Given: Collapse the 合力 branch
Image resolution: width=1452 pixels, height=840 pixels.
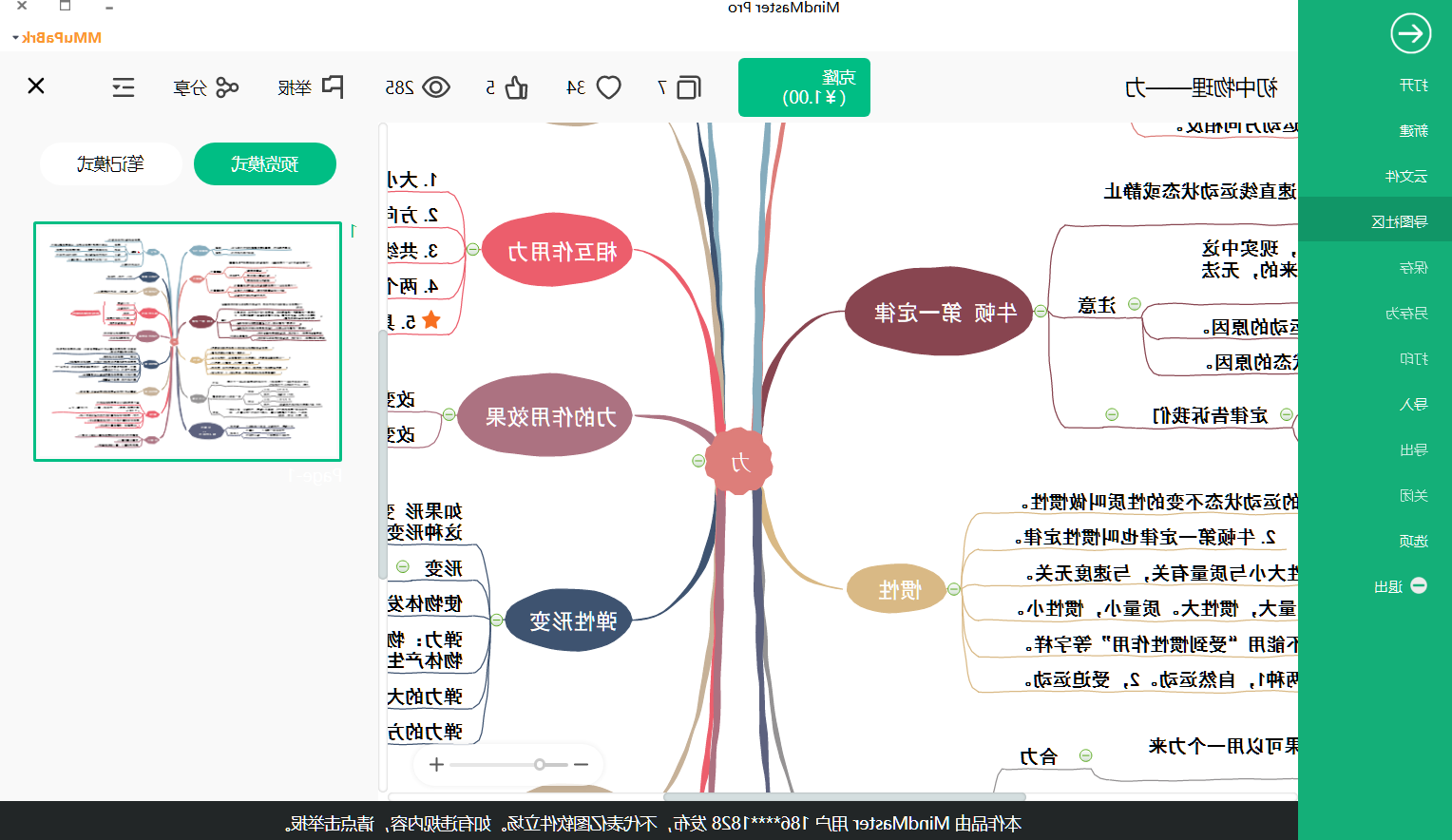Looking at the screenshot, I should click(1085, 755).
